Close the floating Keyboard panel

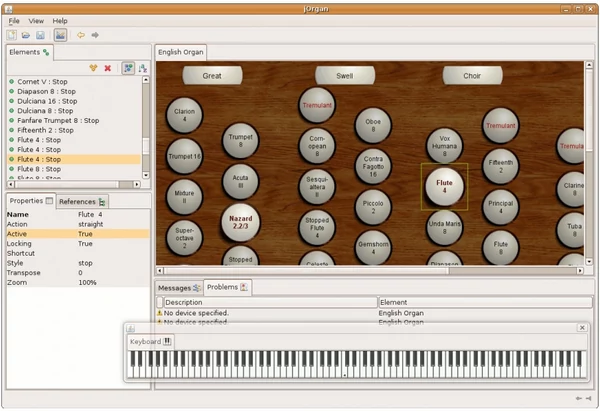click(582, 328)
